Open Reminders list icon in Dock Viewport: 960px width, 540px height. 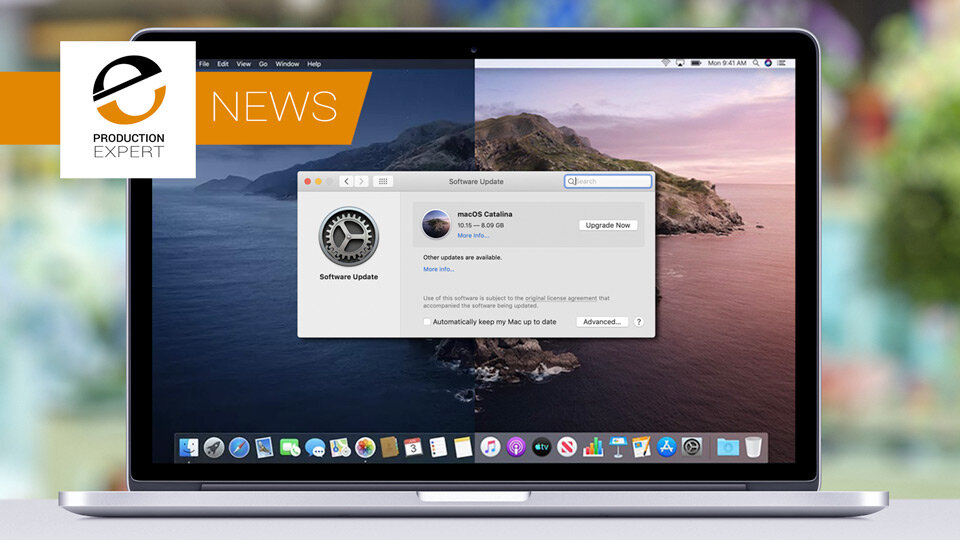coord(438,448)
